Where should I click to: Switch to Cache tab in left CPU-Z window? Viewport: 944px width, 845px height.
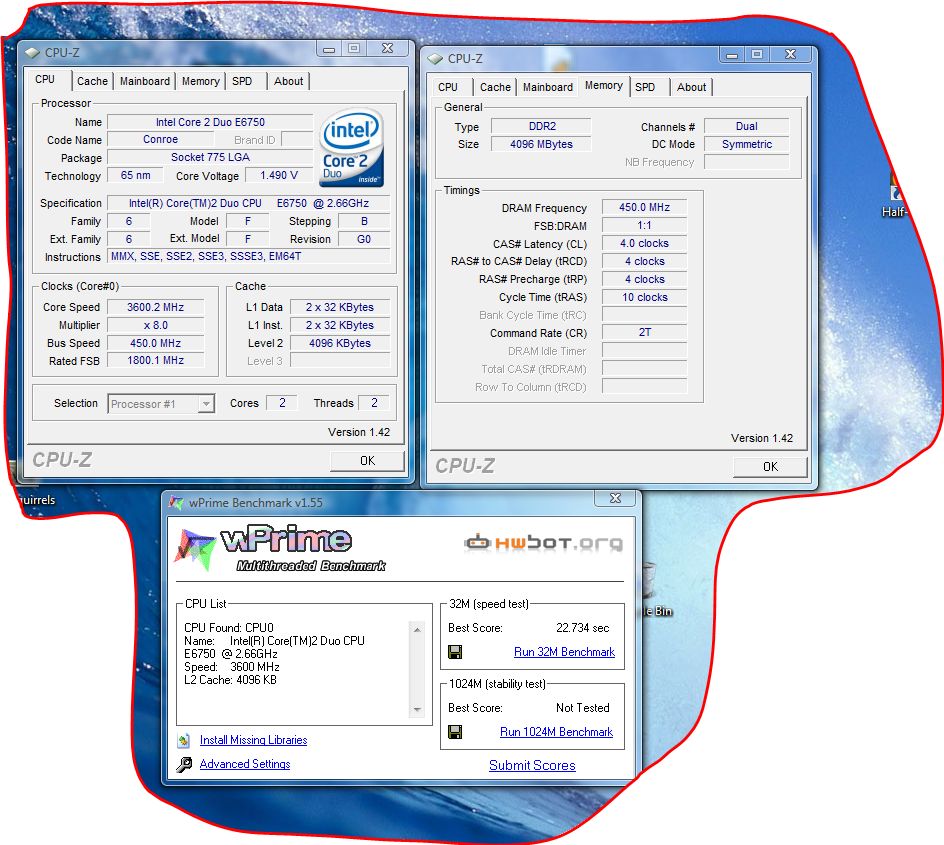tap(92, 81)
